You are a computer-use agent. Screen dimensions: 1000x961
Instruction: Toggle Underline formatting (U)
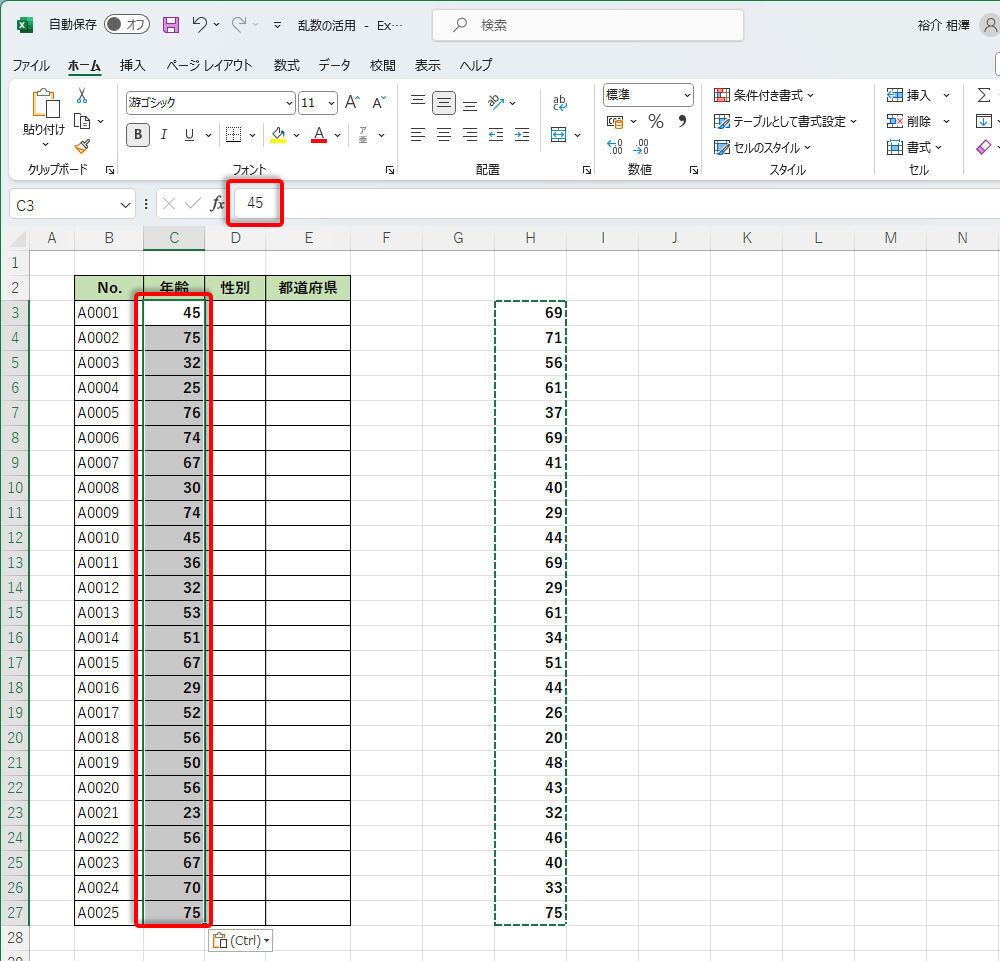point(189,135)
